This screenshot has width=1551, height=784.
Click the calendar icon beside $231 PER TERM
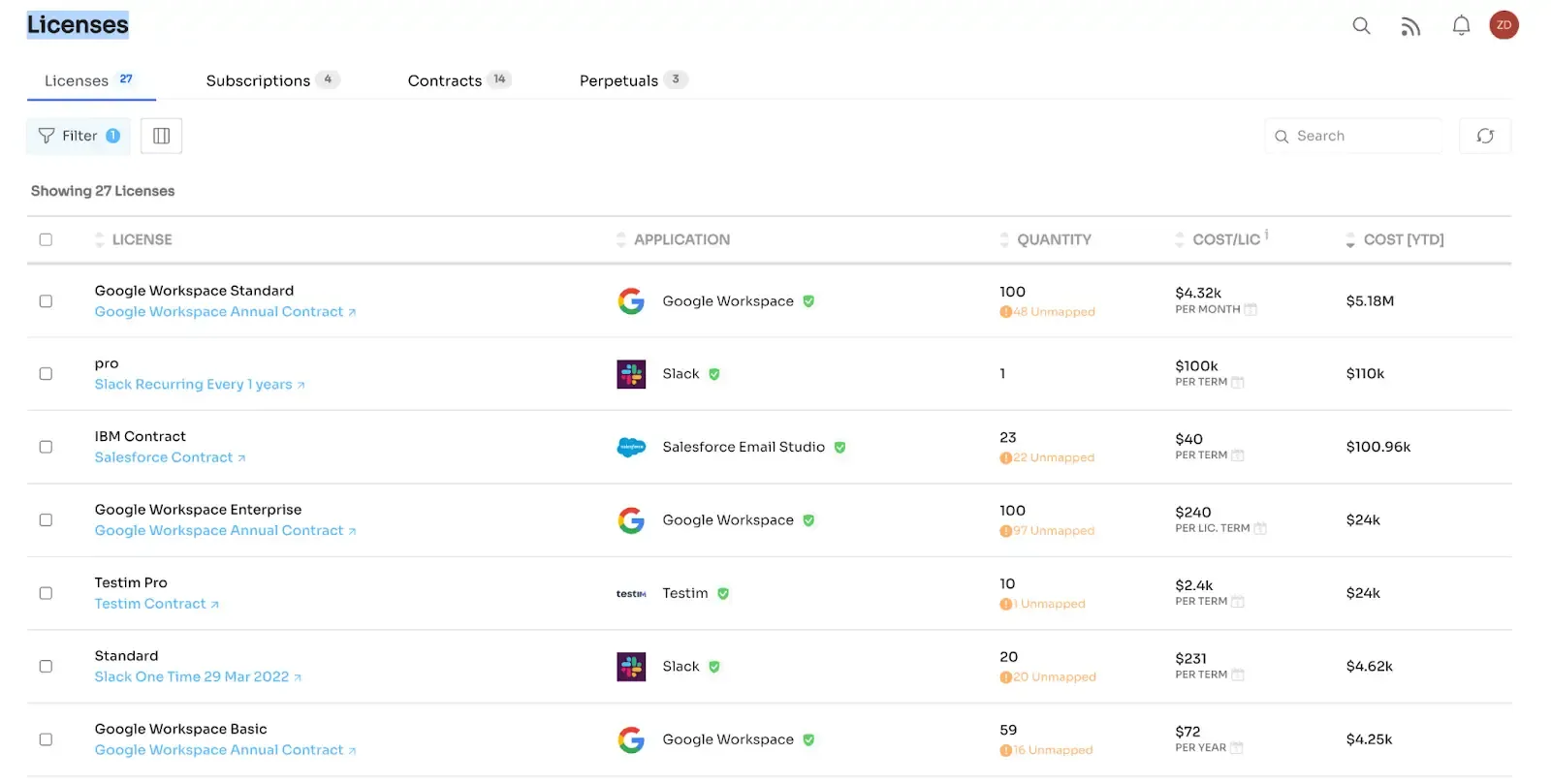pyautogui.click(x=1237, y=675)
